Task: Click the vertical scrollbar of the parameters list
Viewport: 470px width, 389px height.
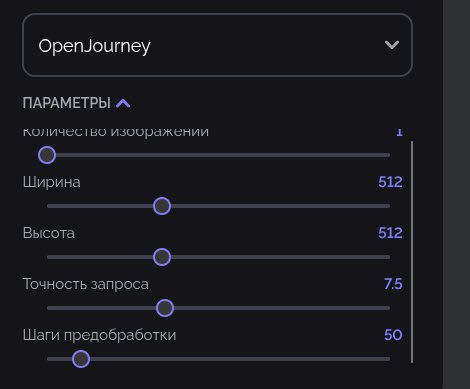Action: pyautogui.click(x=412, y=252)
